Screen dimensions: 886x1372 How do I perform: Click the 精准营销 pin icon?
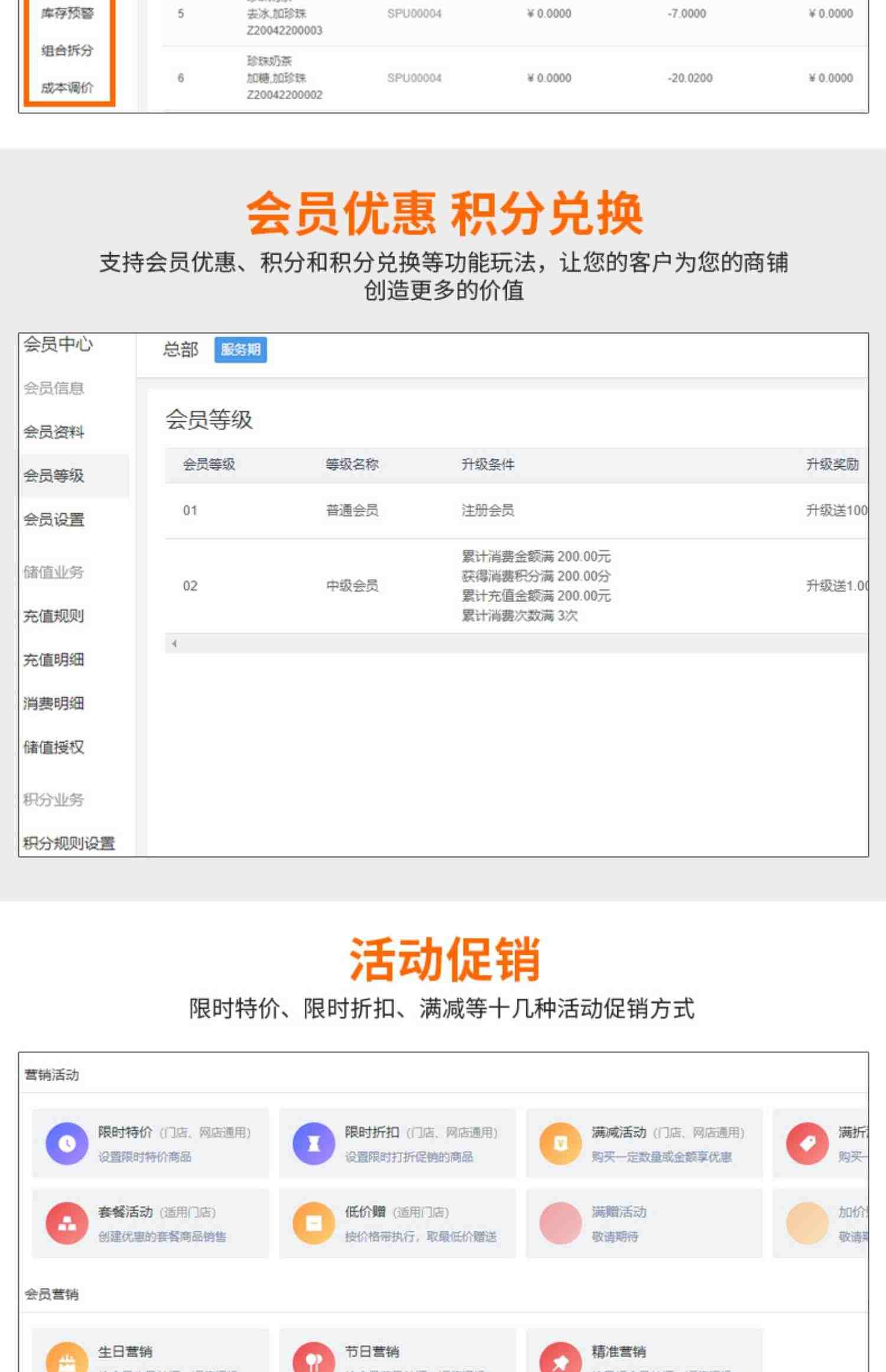pos(561,1357)
